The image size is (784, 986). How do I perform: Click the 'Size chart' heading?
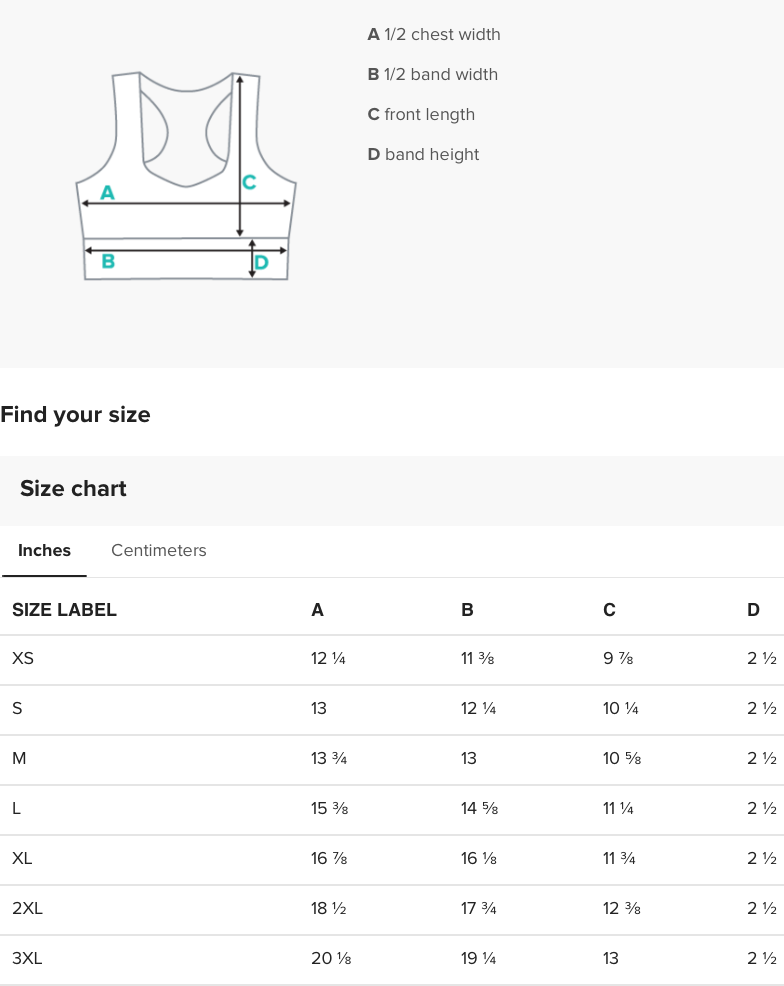[x=73, y=488]
